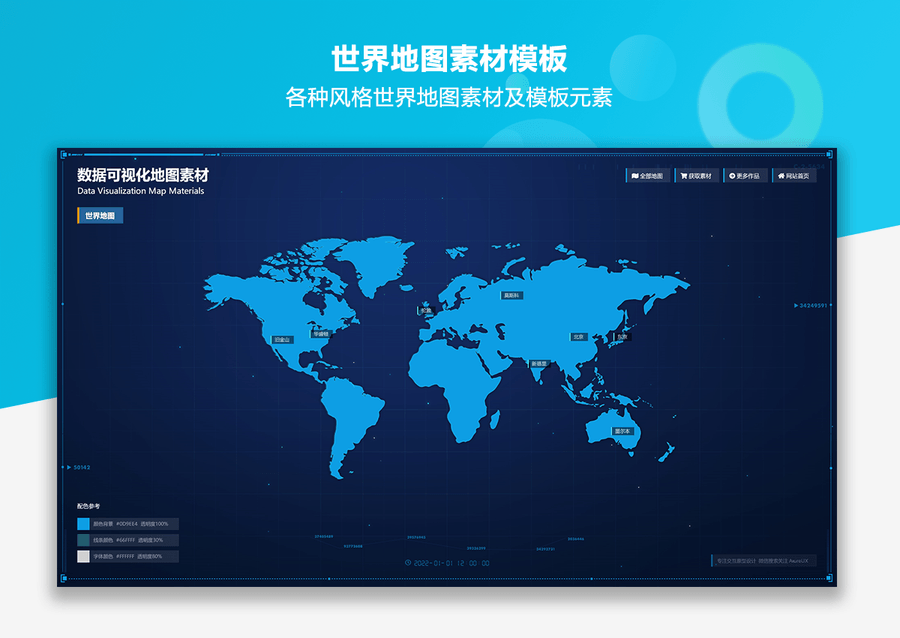Select the shopping cart icon beside 获取素材

[683, 175]
